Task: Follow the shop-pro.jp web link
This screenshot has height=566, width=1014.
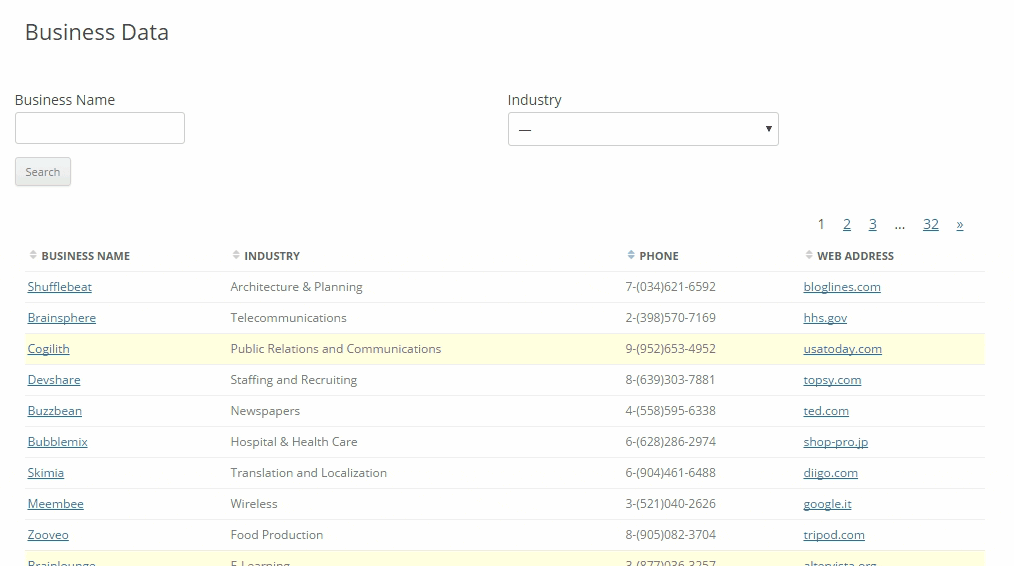Action: pyautogui.click(x=835, y=442)
